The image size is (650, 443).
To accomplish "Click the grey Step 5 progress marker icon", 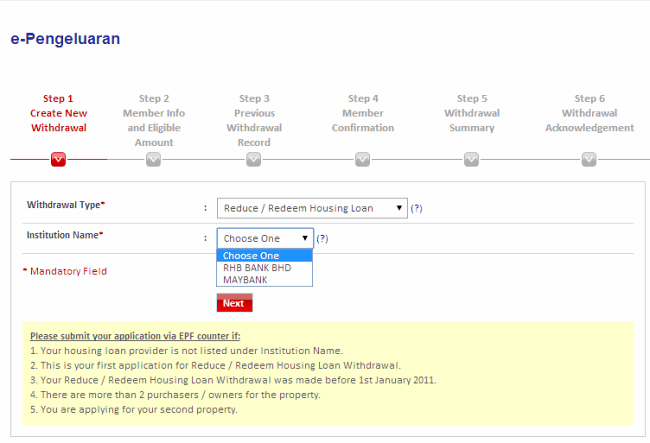I will [471, 159].
